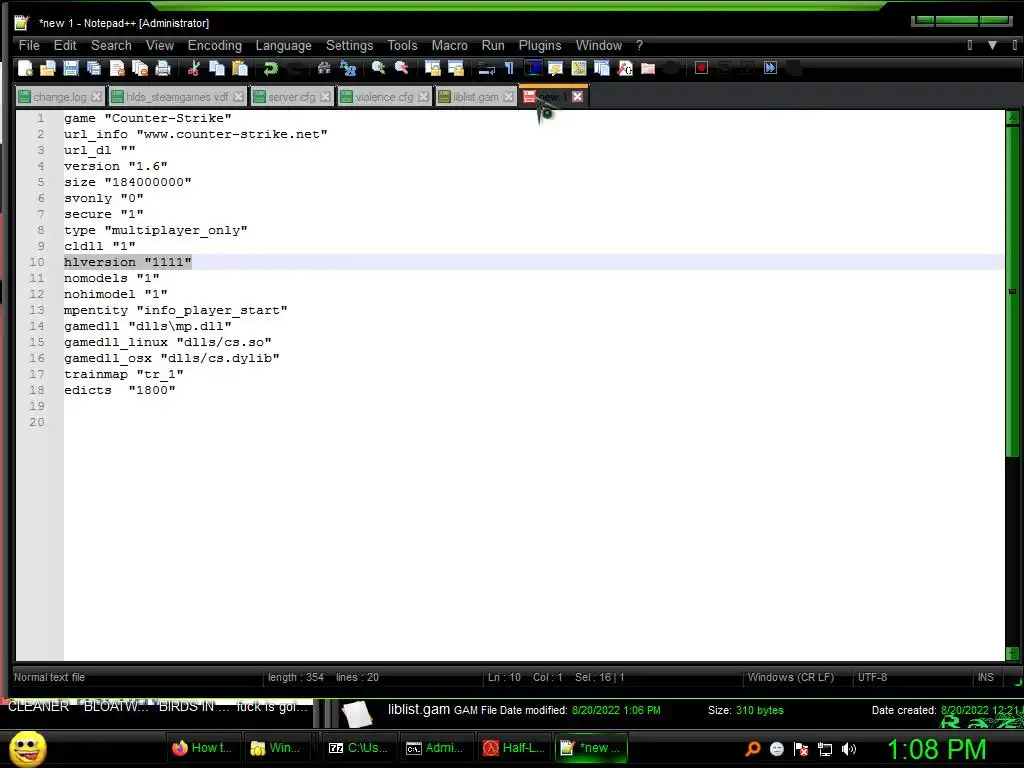Click the Close document toolbar icon

click(x=118, y=68)
